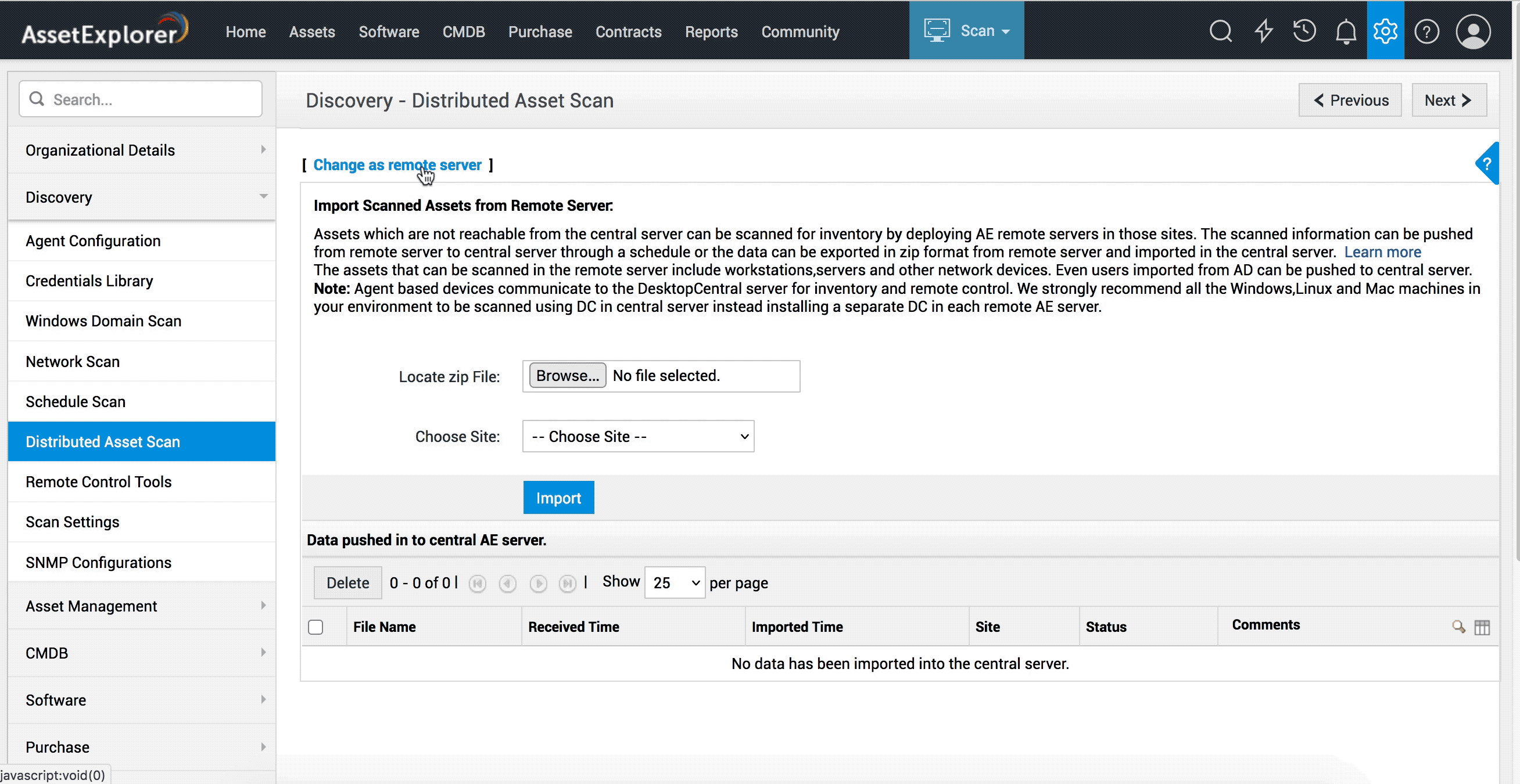Open the user profile avatar icon
1520x784 pixels.
click(1473, 31)
